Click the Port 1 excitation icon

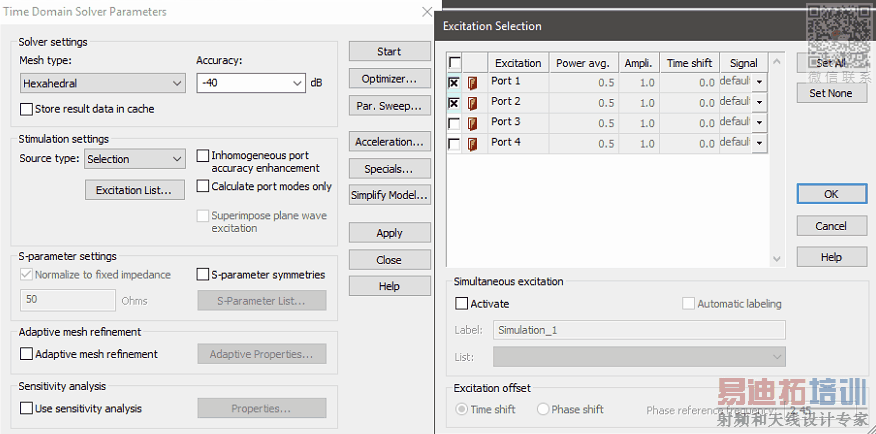point(474,82)
